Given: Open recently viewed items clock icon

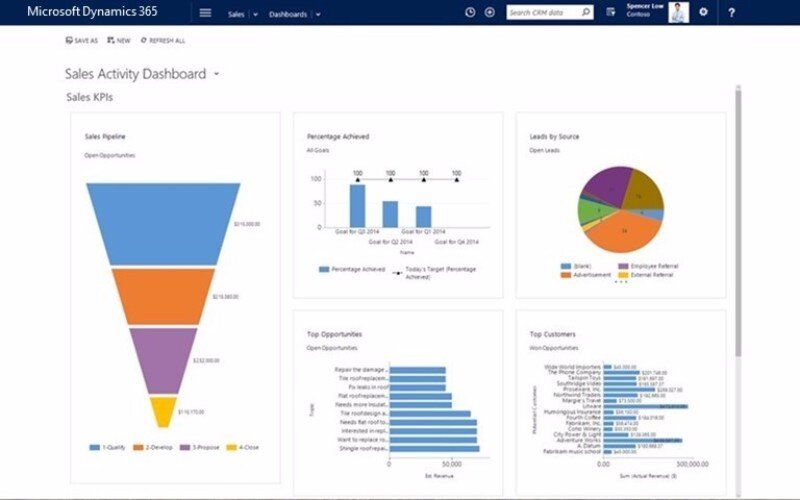Looking at the screenshot, I should point(470,13).
